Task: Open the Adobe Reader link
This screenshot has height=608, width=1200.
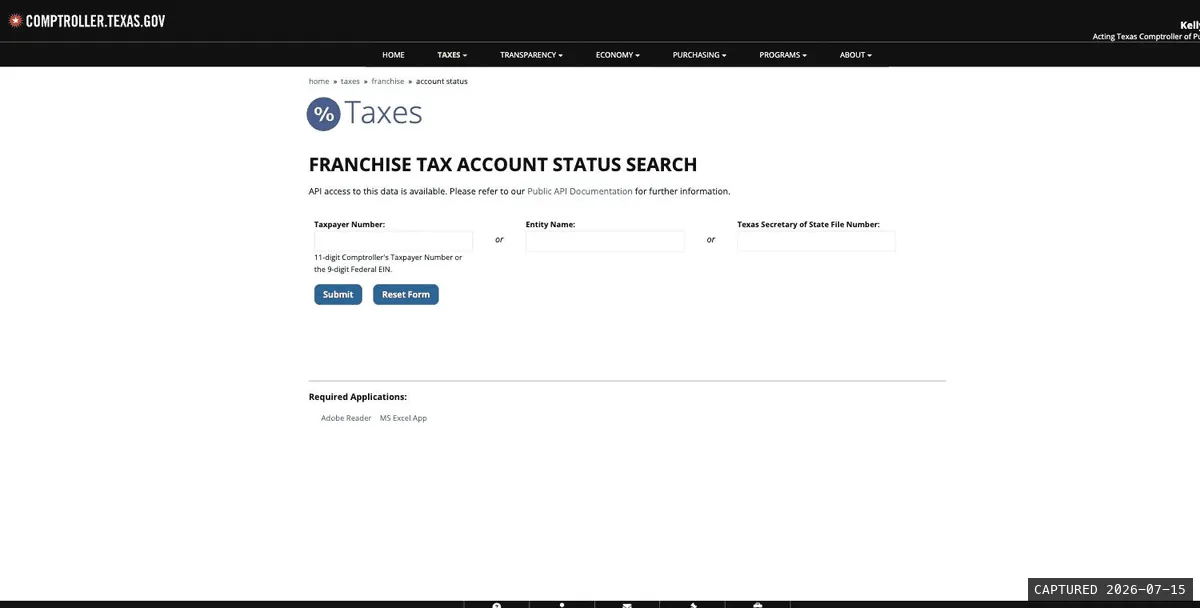Action: 346,418
